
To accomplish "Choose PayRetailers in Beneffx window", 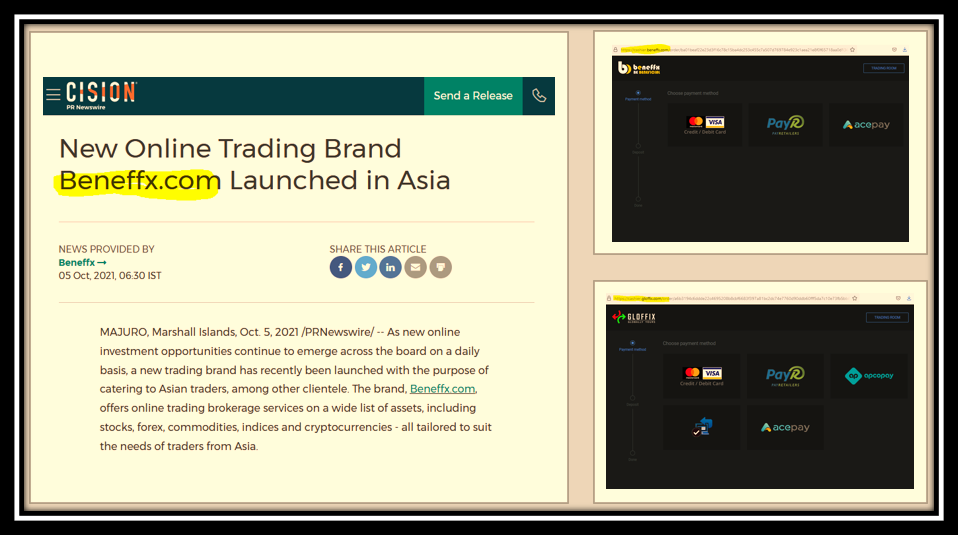I will point(785,125).
